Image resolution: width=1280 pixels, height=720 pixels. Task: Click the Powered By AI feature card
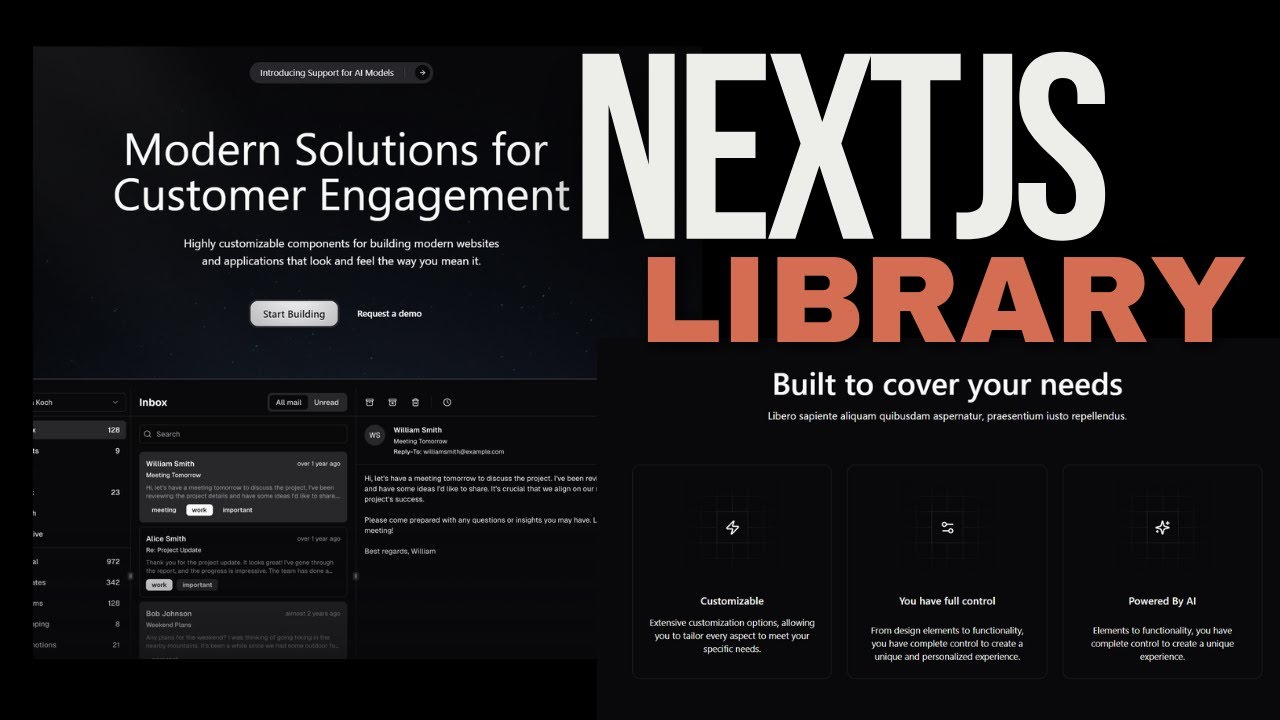tap(1162, 572)
